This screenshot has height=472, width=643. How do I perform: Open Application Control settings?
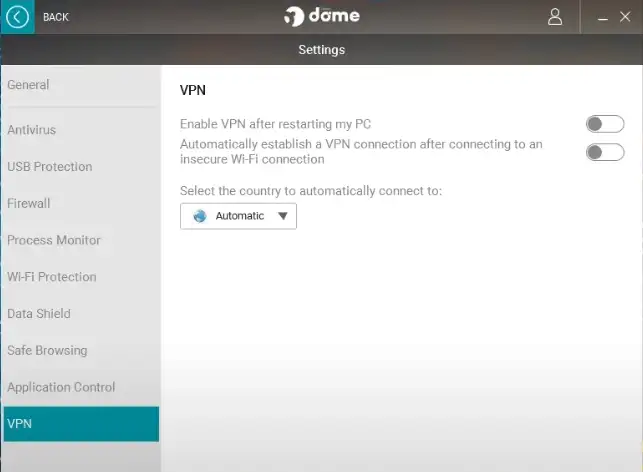coord(61,387)
